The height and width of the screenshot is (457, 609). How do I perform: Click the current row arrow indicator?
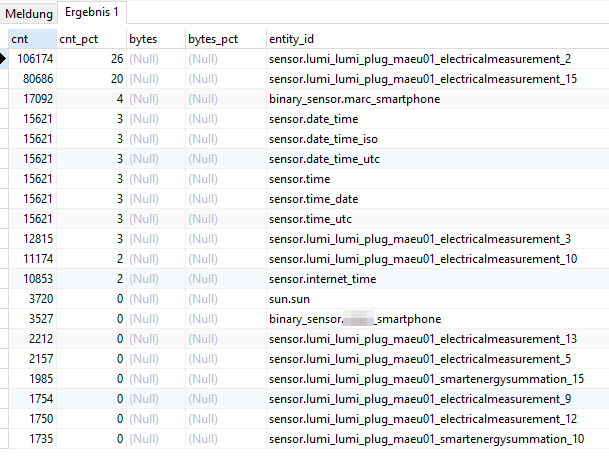(x=3, y=59)
